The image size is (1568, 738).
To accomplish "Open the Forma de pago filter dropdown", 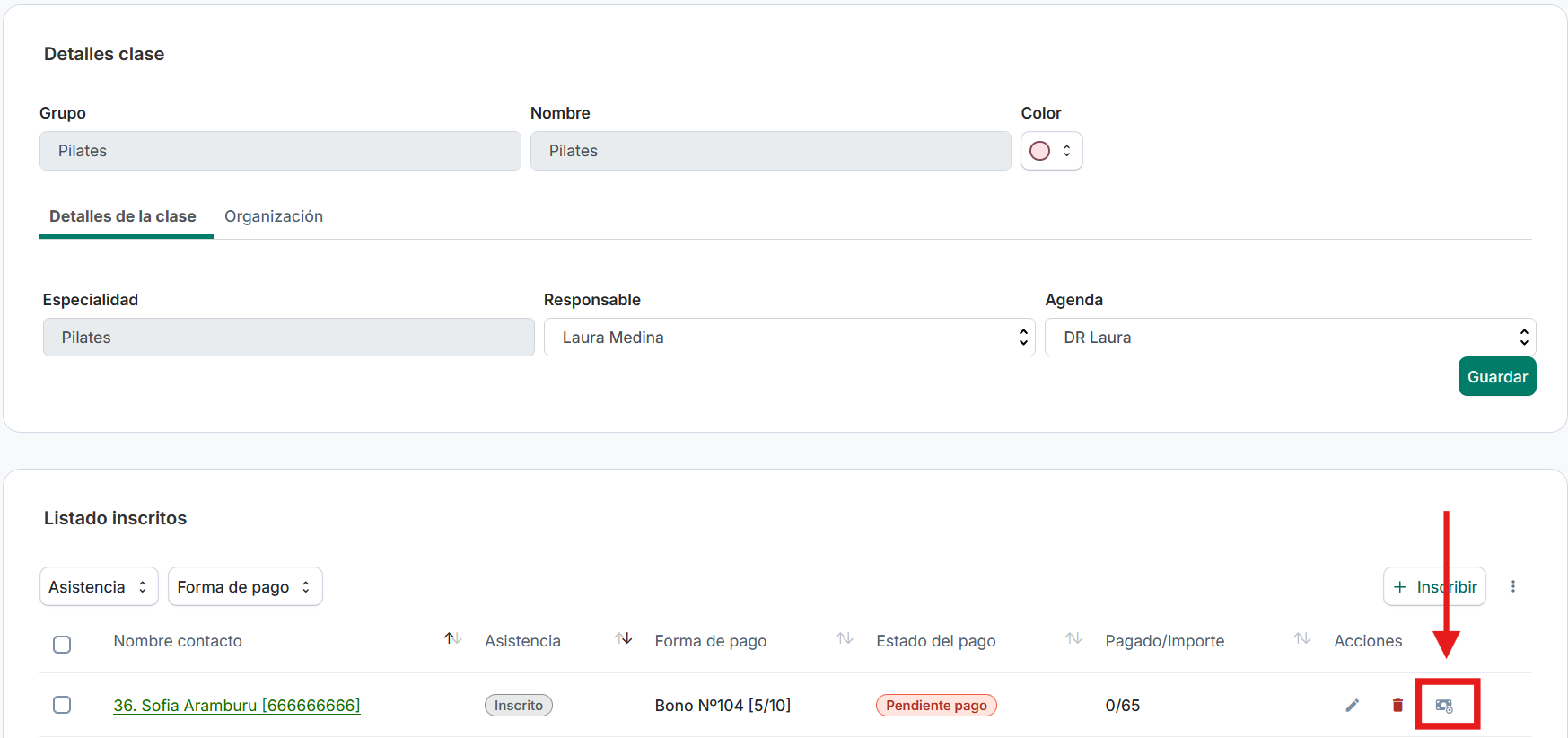I will [245, 586].
